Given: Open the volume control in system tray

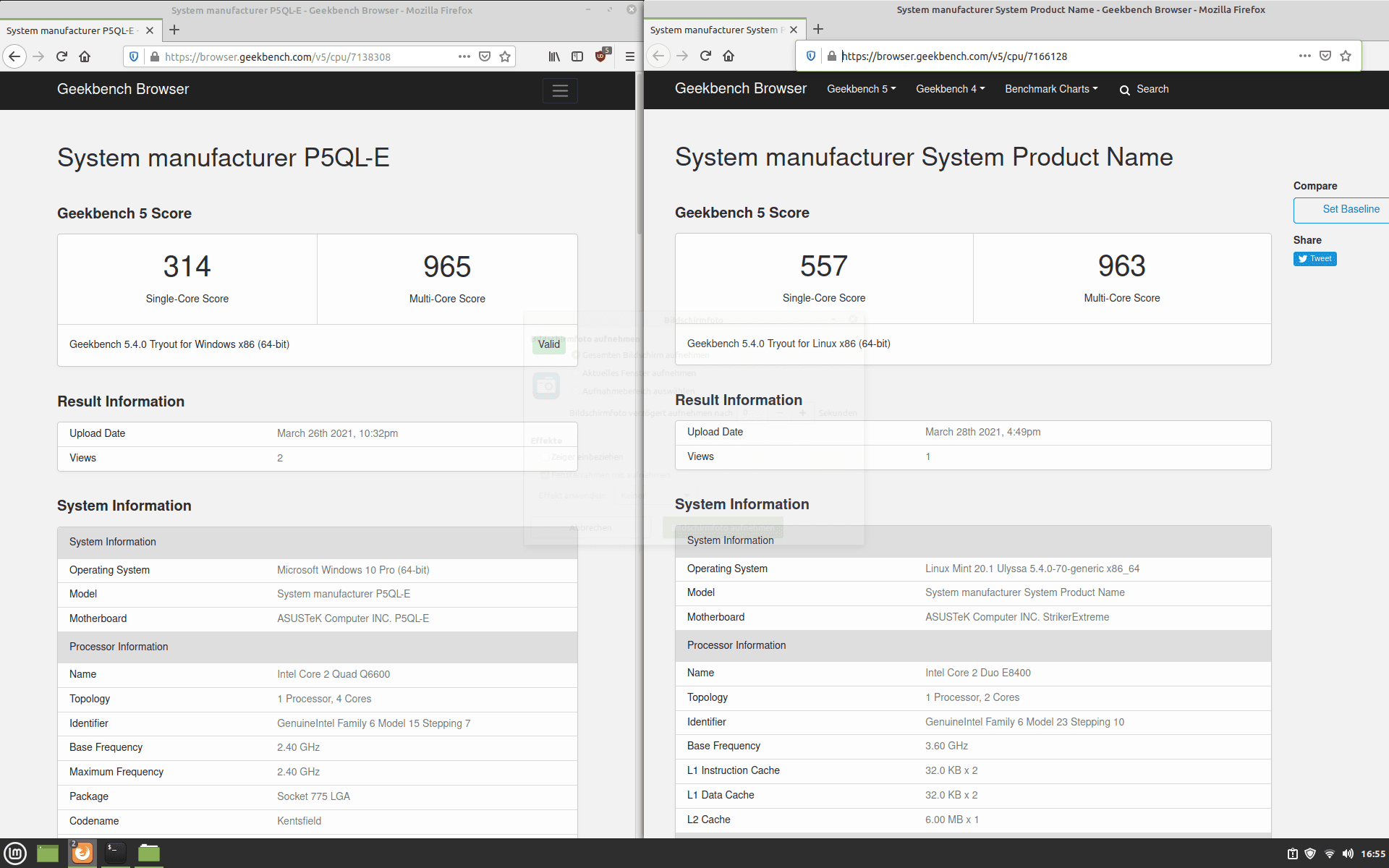Looking at the screenshot, I should (x=1347, y=854).
